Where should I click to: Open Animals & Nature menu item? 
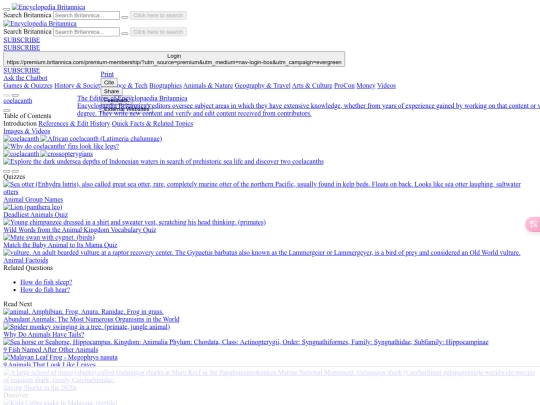[208, 86]
